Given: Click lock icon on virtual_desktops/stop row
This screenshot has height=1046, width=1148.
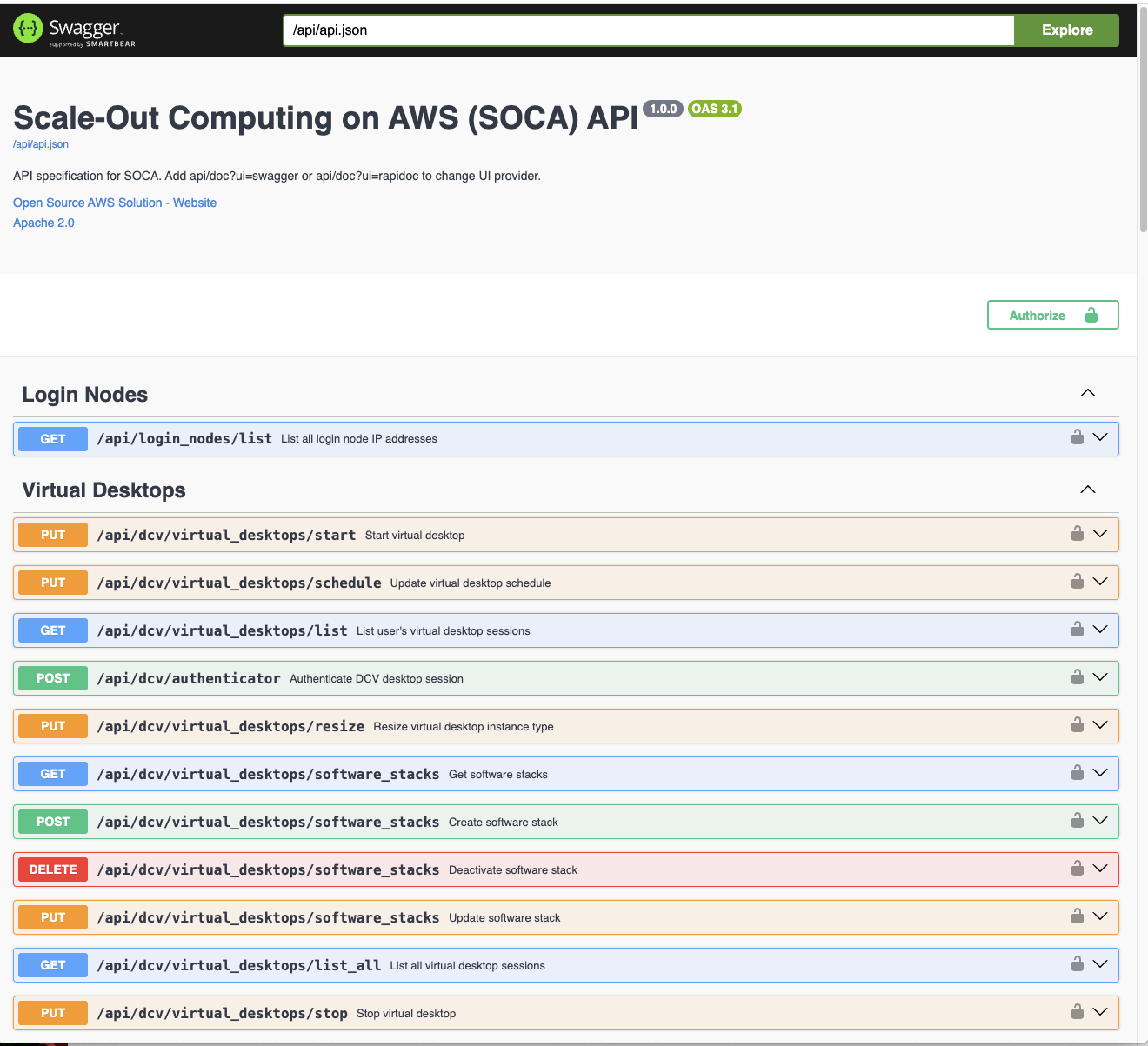Looking at the screenshot, I should (1077, 1012).
